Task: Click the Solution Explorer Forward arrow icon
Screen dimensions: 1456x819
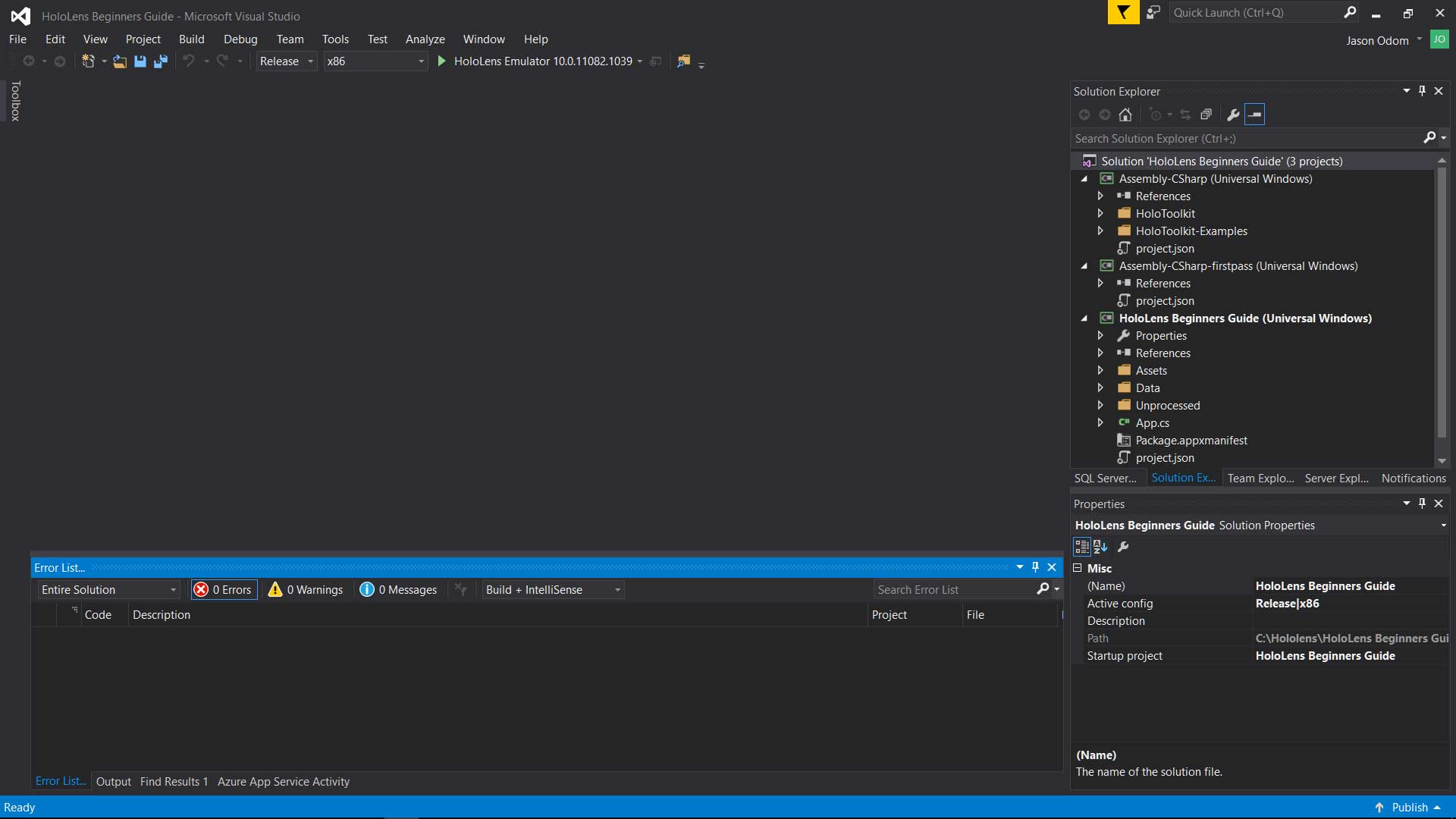Action: pos(1105,115)
